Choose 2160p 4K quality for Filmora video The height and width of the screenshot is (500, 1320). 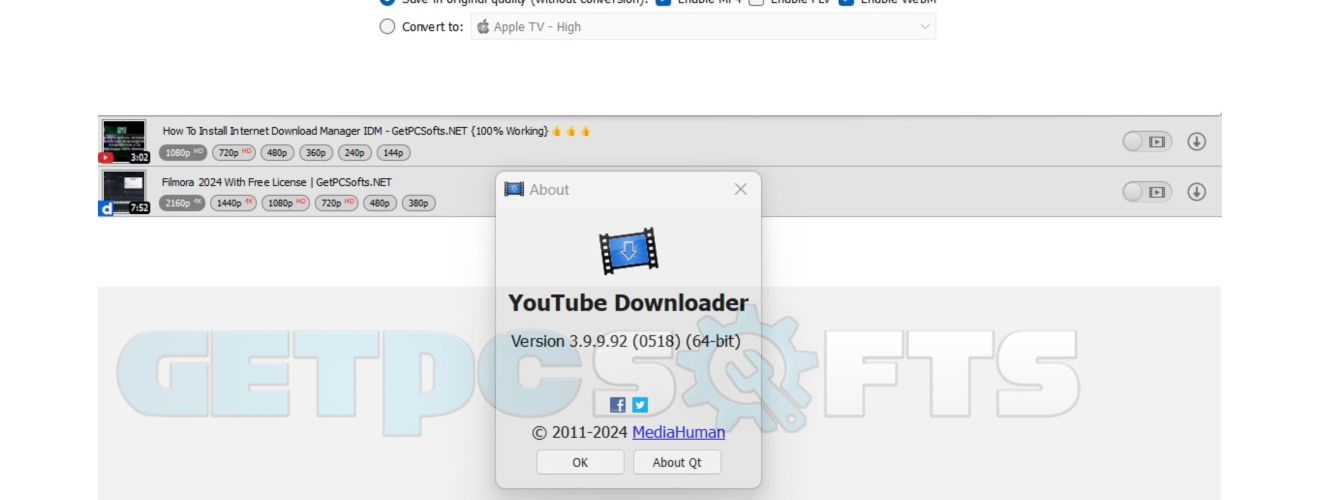click(183, 203)
